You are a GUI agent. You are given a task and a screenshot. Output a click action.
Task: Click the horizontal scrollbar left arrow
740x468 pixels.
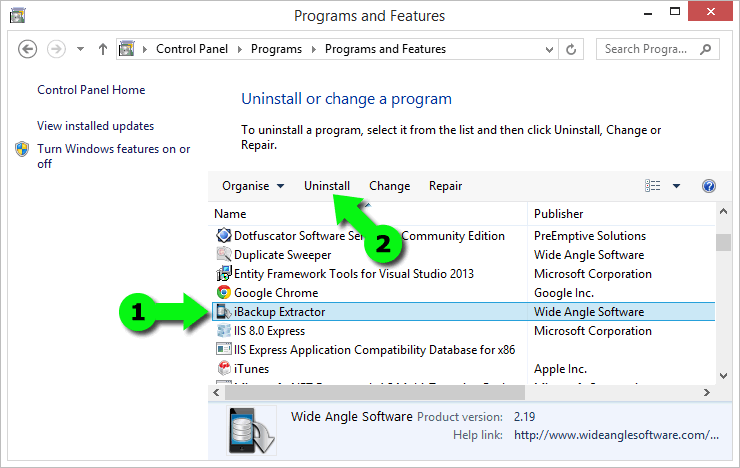216,393
